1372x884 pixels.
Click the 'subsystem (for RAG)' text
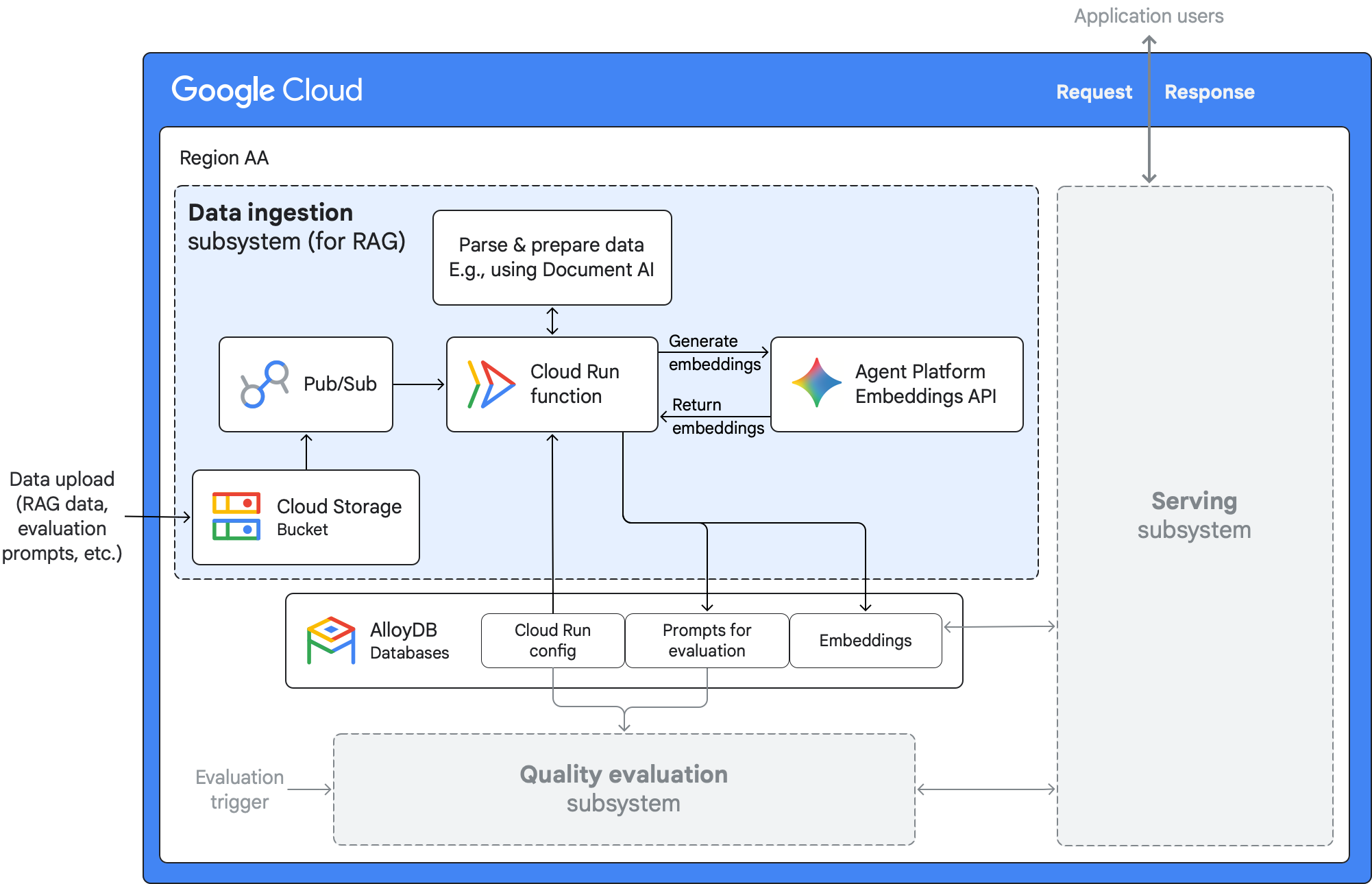click(x=297, y=241)
